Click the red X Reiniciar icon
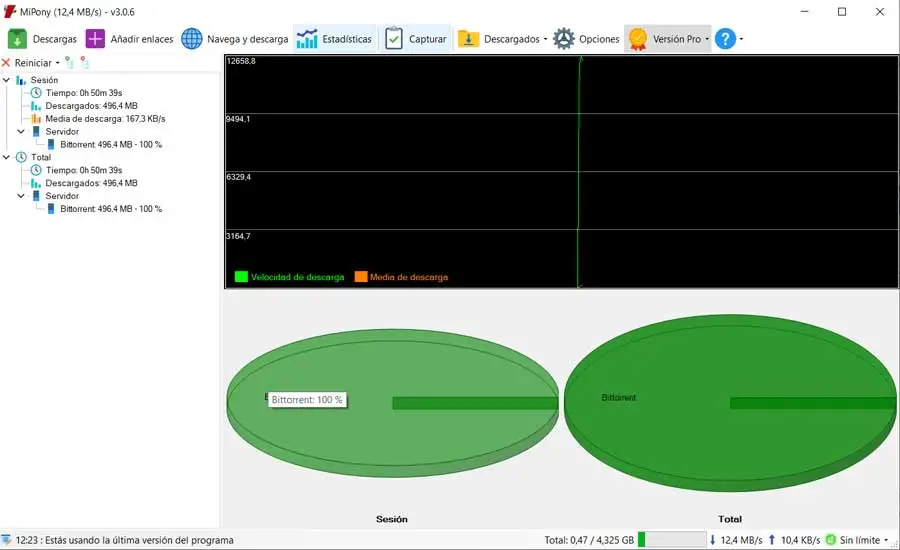900x550 pixels. [6, 63]
